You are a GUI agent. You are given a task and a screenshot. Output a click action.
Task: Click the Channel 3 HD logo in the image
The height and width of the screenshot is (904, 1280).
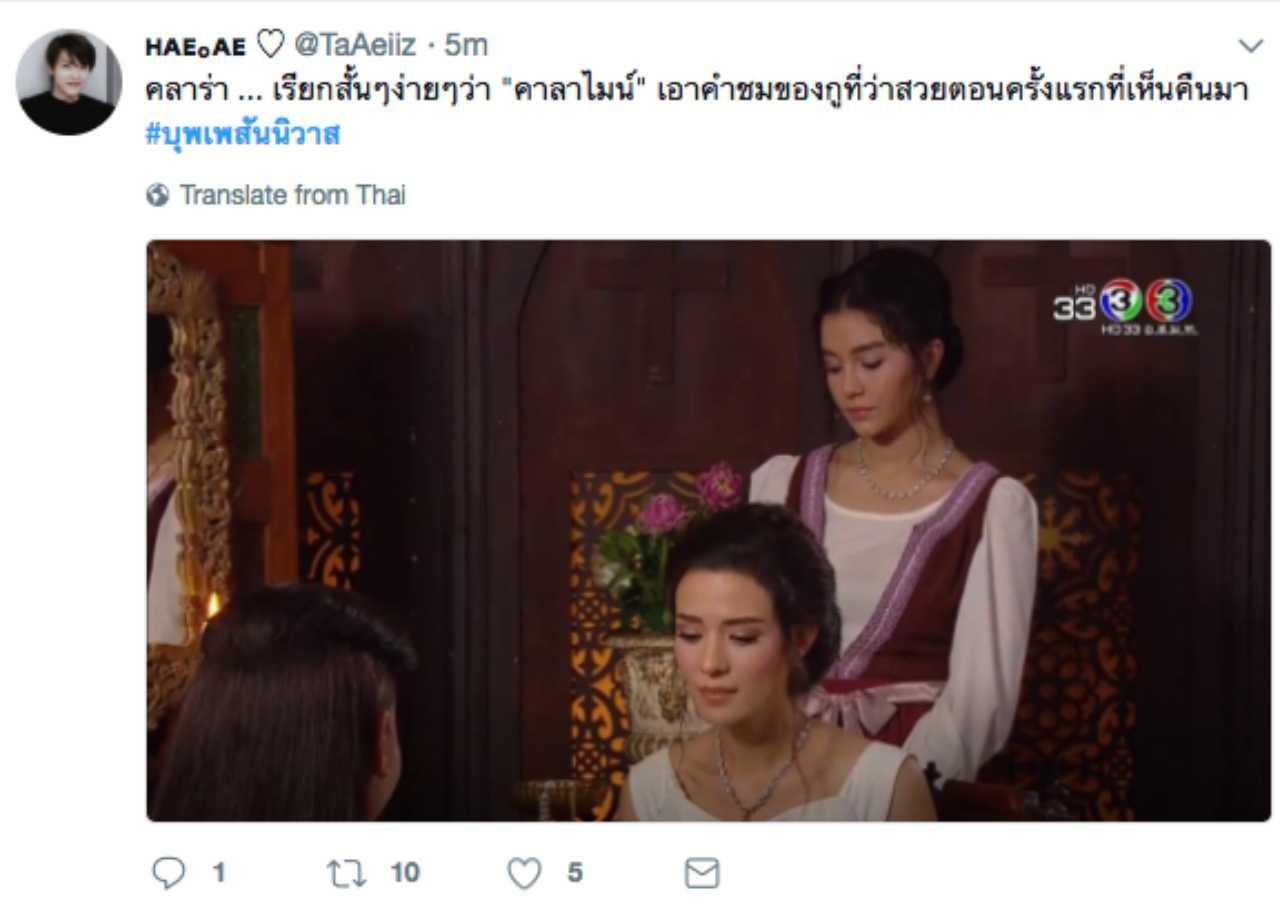click(1124, 306)
